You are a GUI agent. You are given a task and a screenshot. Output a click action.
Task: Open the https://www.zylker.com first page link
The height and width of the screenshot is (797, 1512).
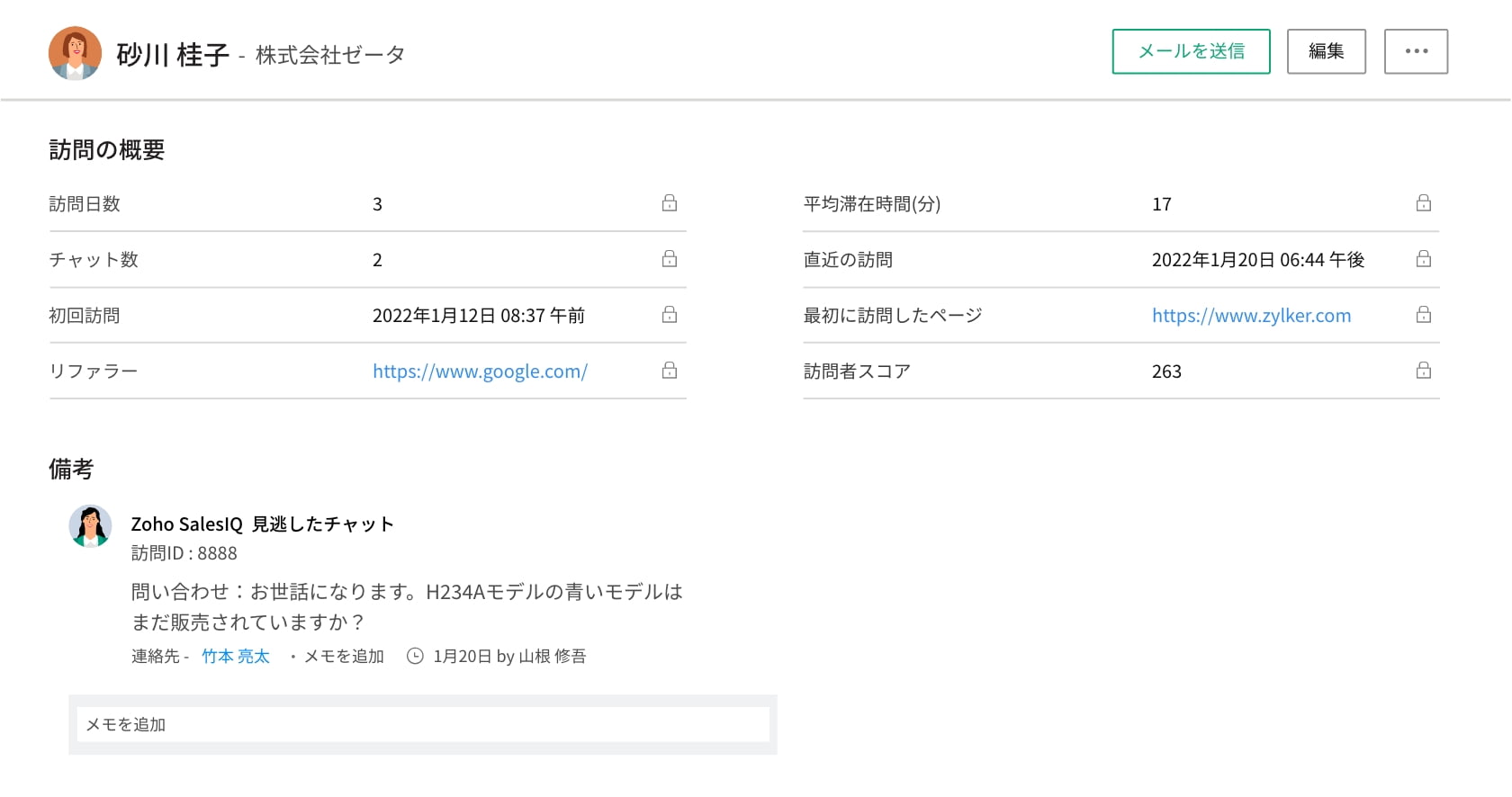1251,316
